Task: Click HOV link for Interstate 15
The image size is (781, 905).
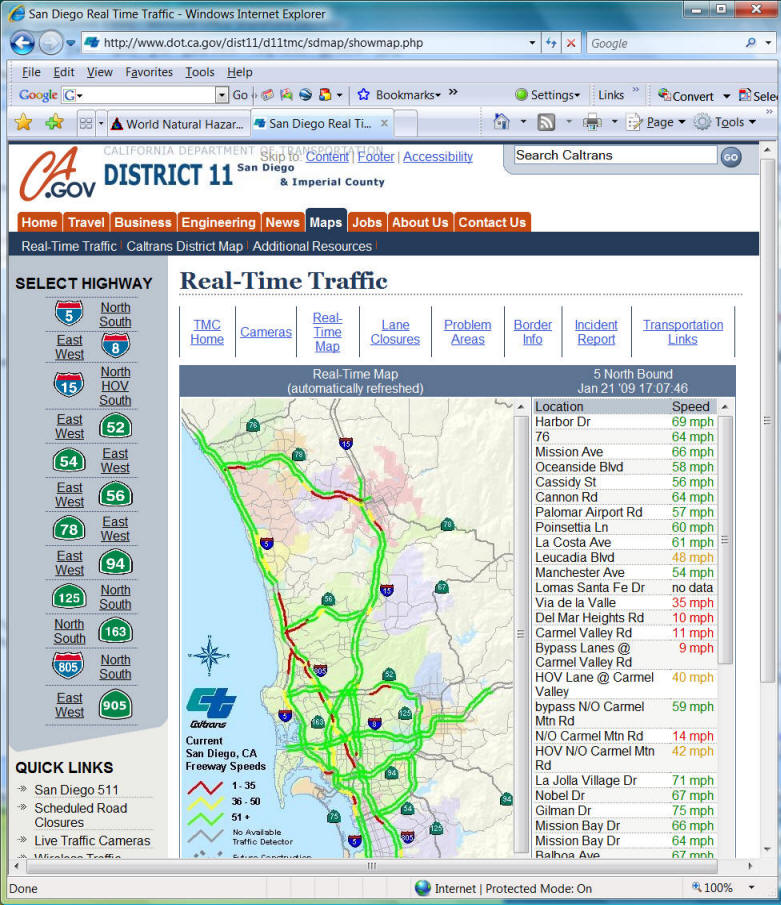Action: 115,386
